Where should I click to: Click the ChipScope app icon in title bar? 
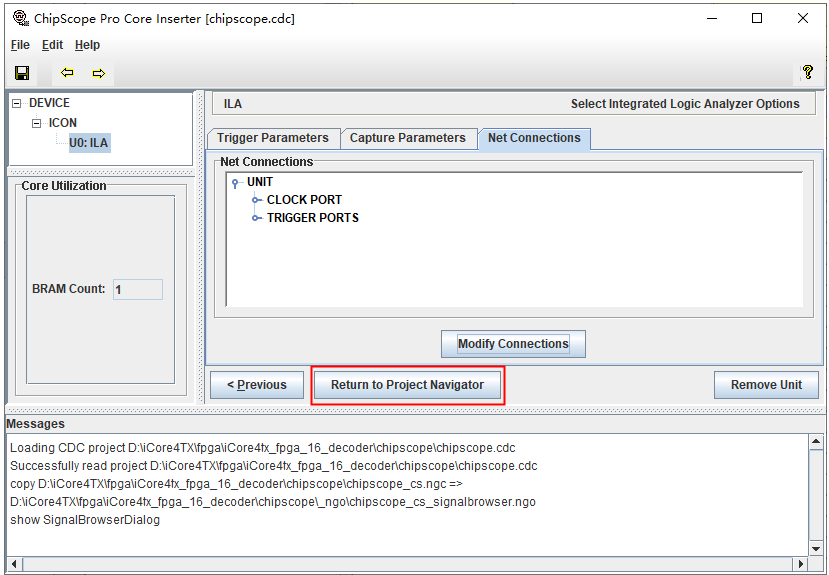[19, 18]
